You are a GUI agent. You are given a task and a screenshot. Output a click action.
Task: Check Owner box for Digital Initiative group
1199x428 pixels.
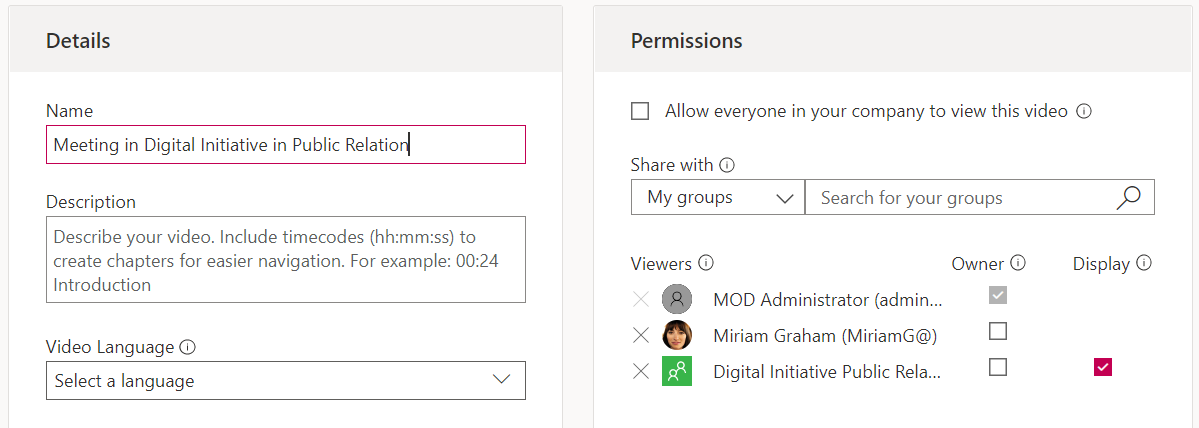pyautogui.click(x=997, y=367)
